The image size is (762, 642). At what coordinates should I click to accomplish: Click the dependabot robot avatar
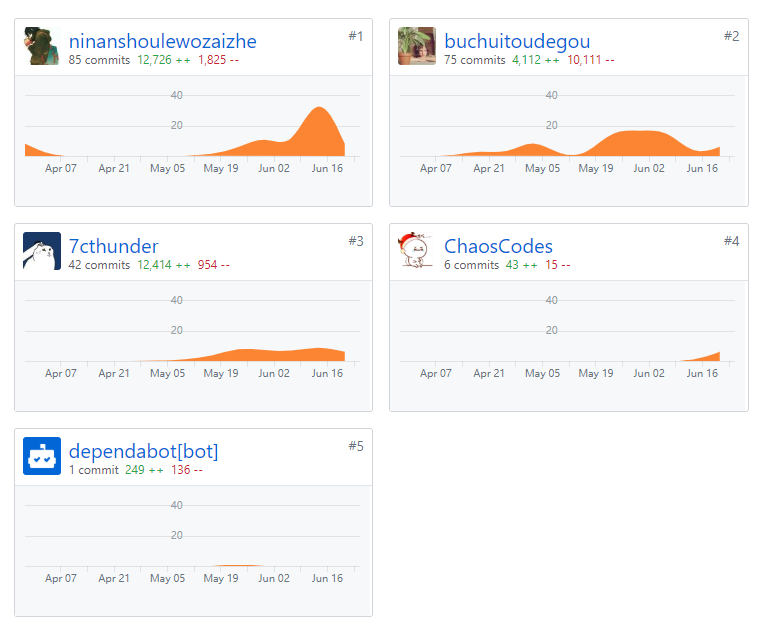coord(42,456)
